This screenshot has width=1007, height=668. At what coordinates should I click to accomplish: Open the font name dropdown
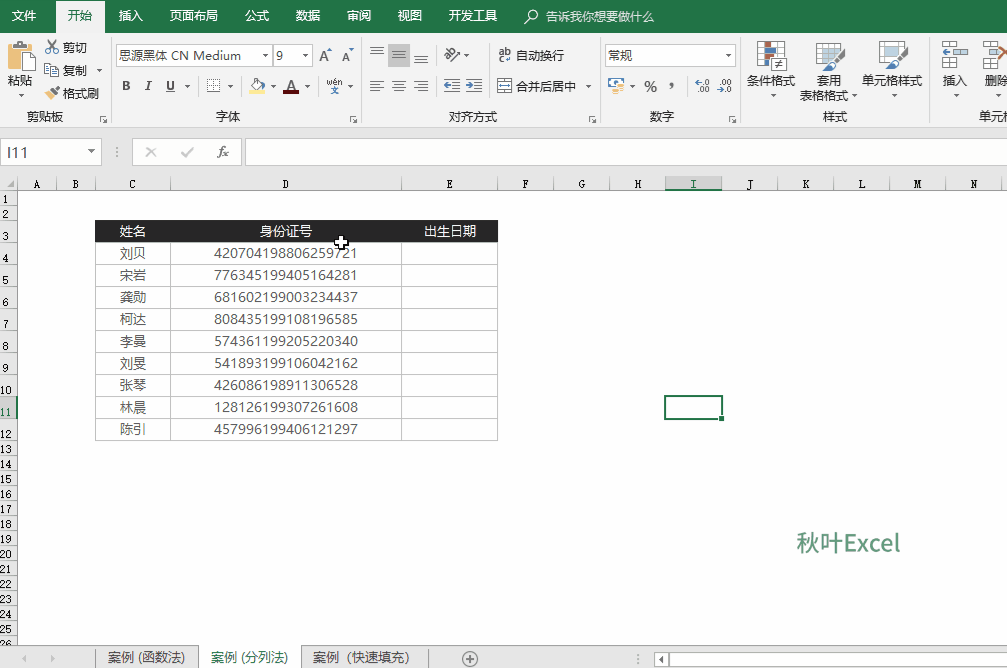(x=265, y=56)
